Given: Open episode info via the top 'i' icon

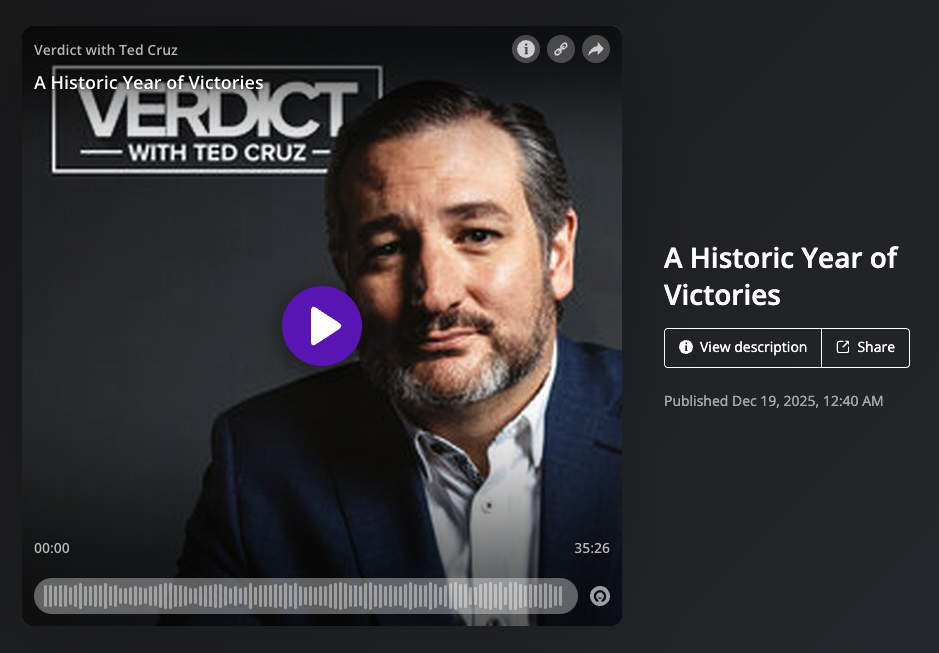Looking at the screenshot, I should [526, 49].
